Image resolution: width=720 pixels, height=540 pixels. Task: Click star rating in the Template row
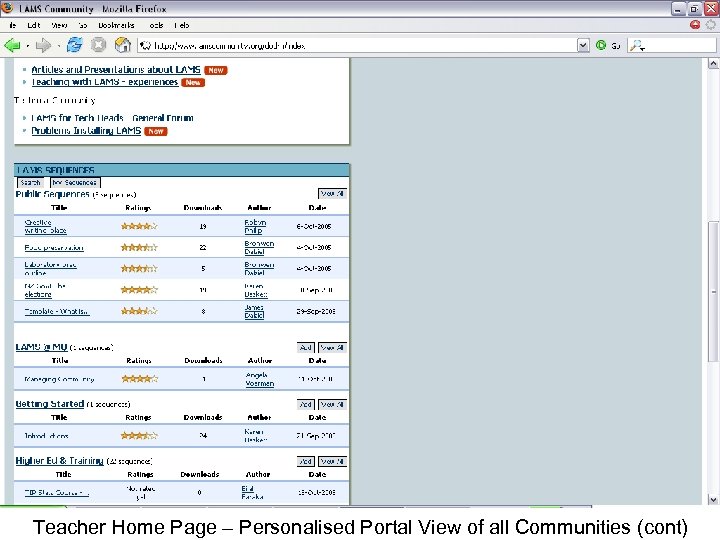139,311
